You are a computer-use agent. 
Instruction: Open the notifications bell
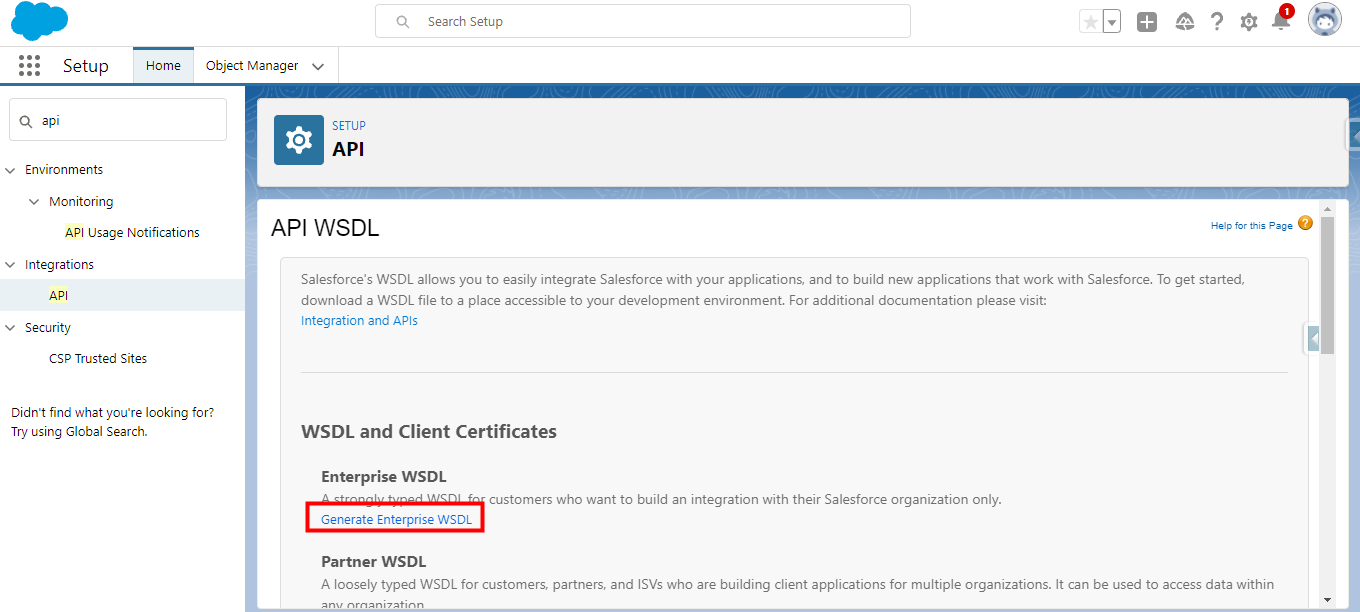point(1281,20)
